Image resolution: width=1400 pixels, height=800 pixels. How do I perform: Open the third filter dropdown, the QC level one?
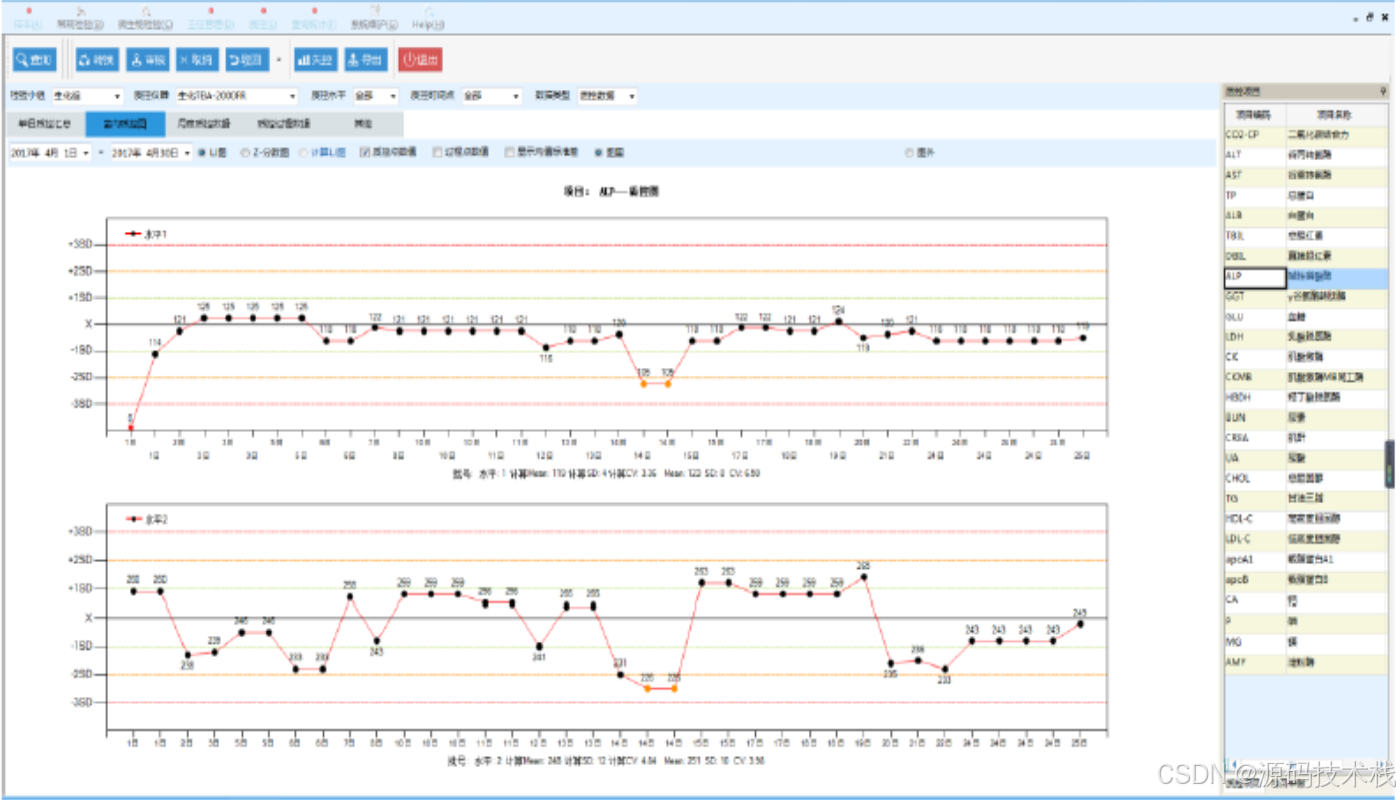pos(375,96)
